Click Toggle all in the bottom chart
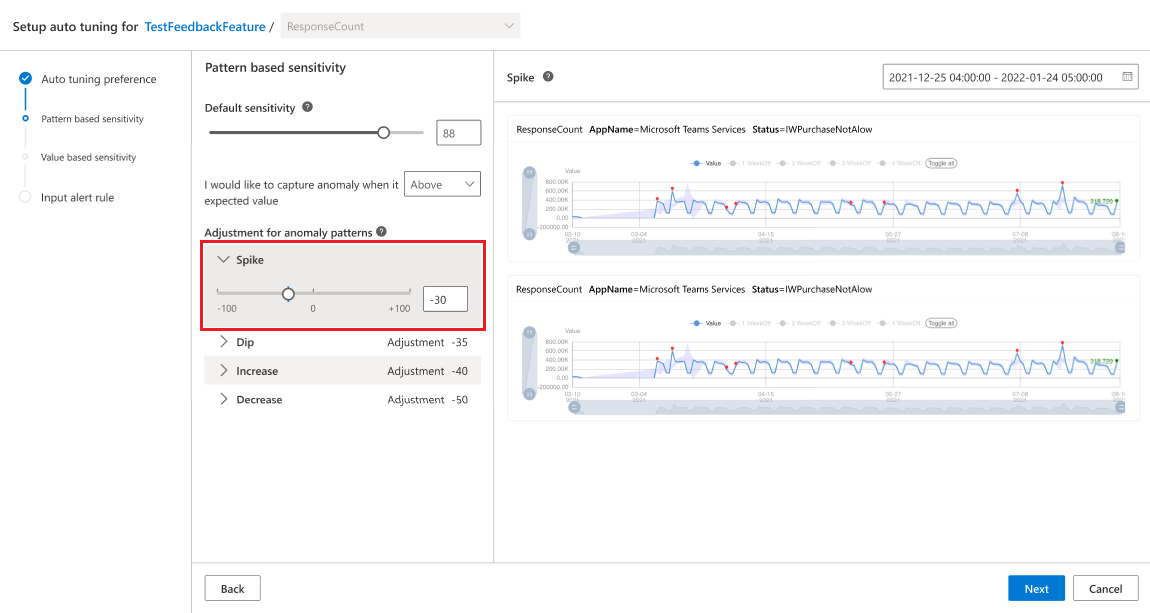The height and width of the screenshot is (613, 1150). point(941,323)
